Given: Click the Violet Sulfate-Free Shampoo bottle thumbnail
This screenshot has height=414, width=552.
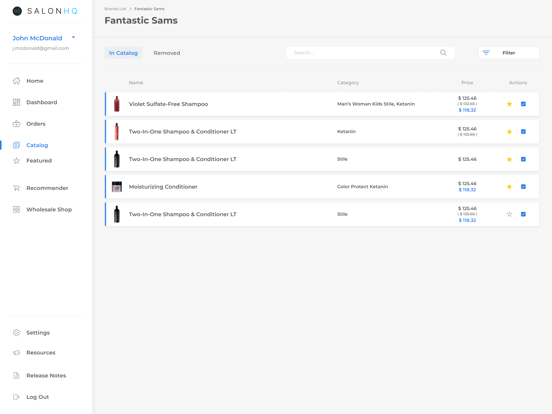Looking at the screenshot, I should click(x=117, y=104).
